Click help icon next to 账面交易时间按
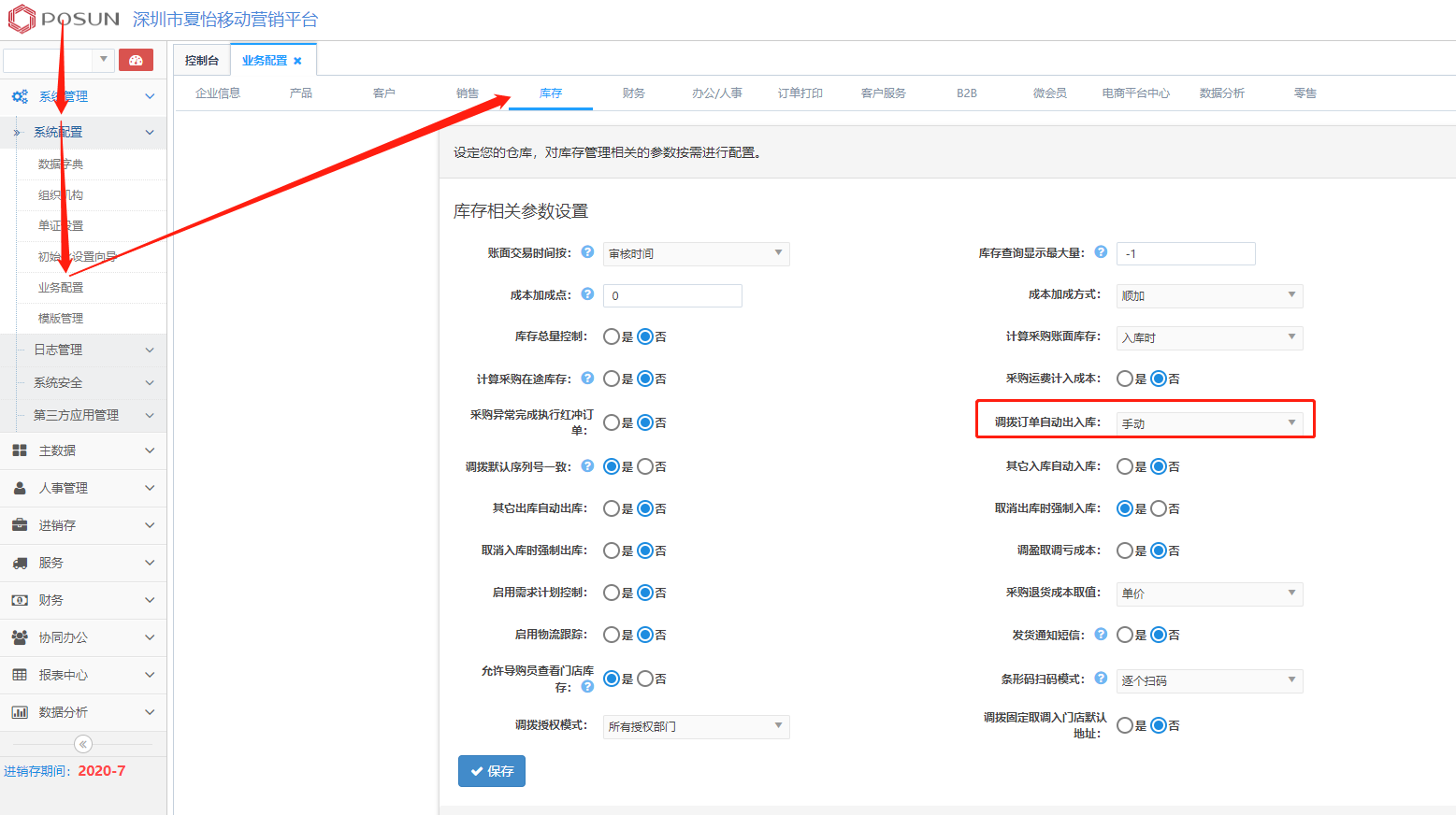 pos(587,252)
